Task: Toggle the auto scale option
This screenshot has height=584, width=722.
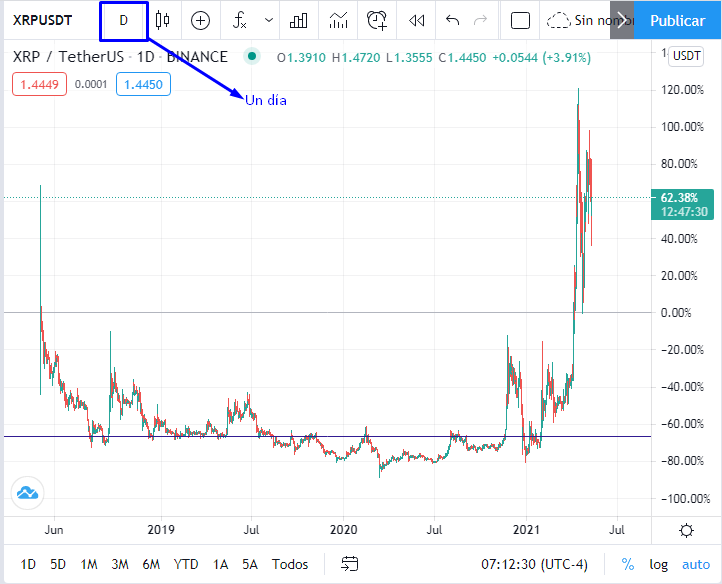Action: pos(696,565)
